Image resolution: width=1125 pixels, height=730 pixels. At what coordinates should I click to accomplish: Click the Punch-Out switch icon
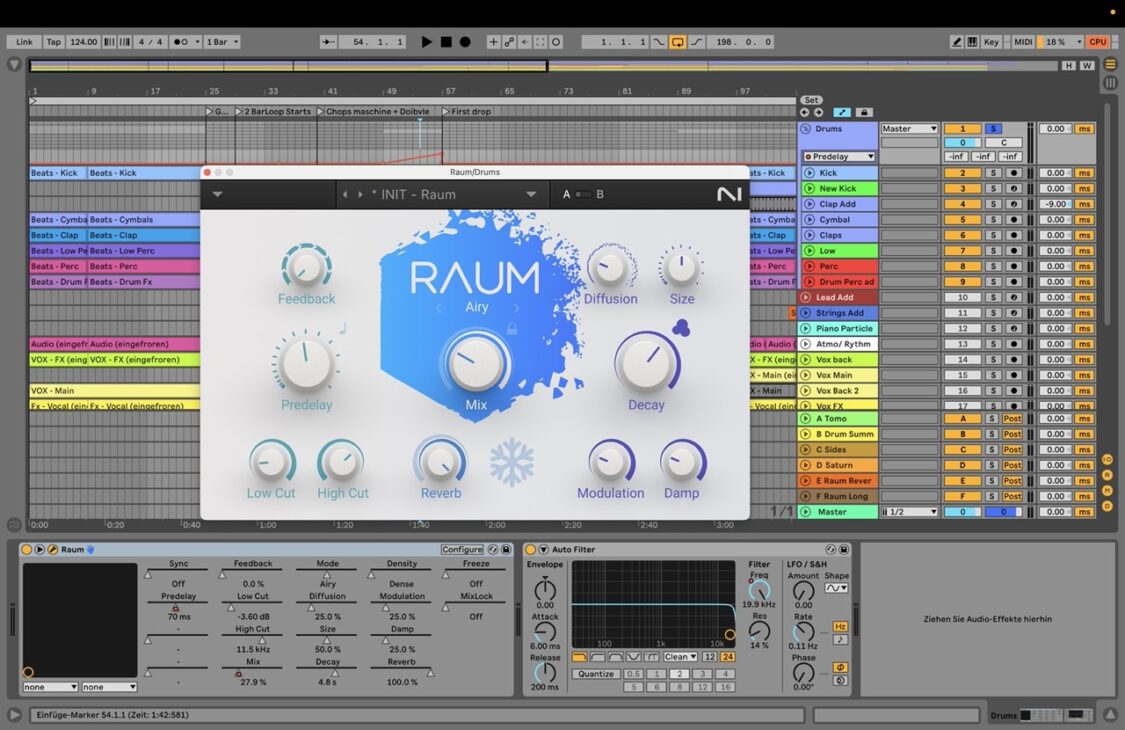697,42
